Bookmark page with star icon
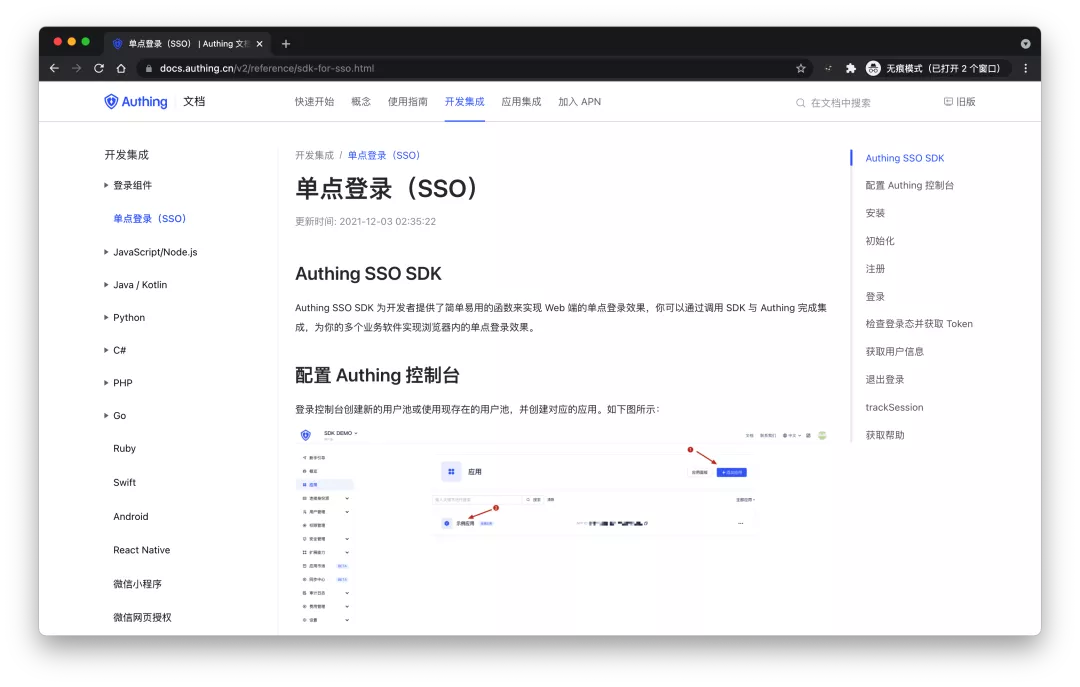 (x=800, y=68)
